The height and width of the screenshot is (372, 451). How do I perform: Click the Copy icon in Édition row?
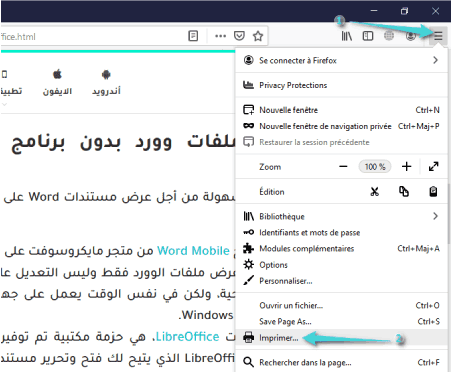click(x=404, y=191)
